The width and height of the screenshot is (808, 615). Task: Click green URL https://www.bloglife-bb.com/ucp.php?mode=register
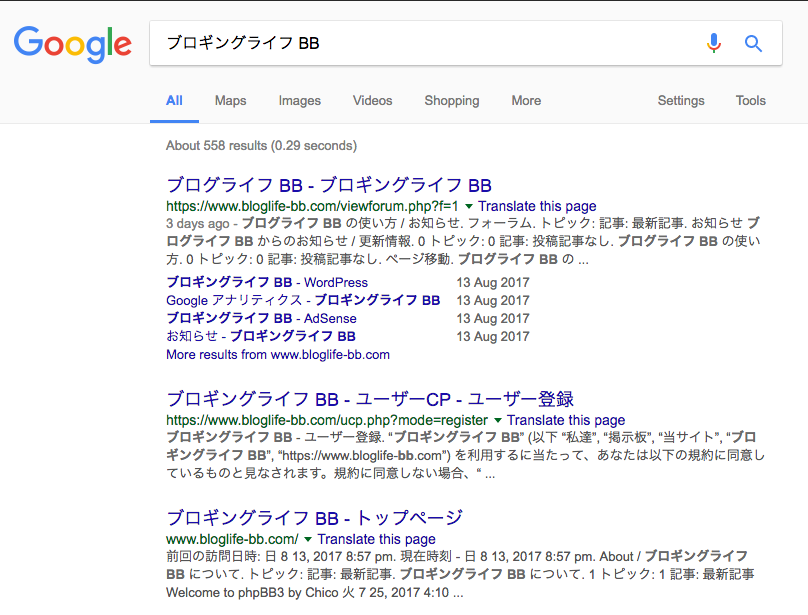coord(327,421)
